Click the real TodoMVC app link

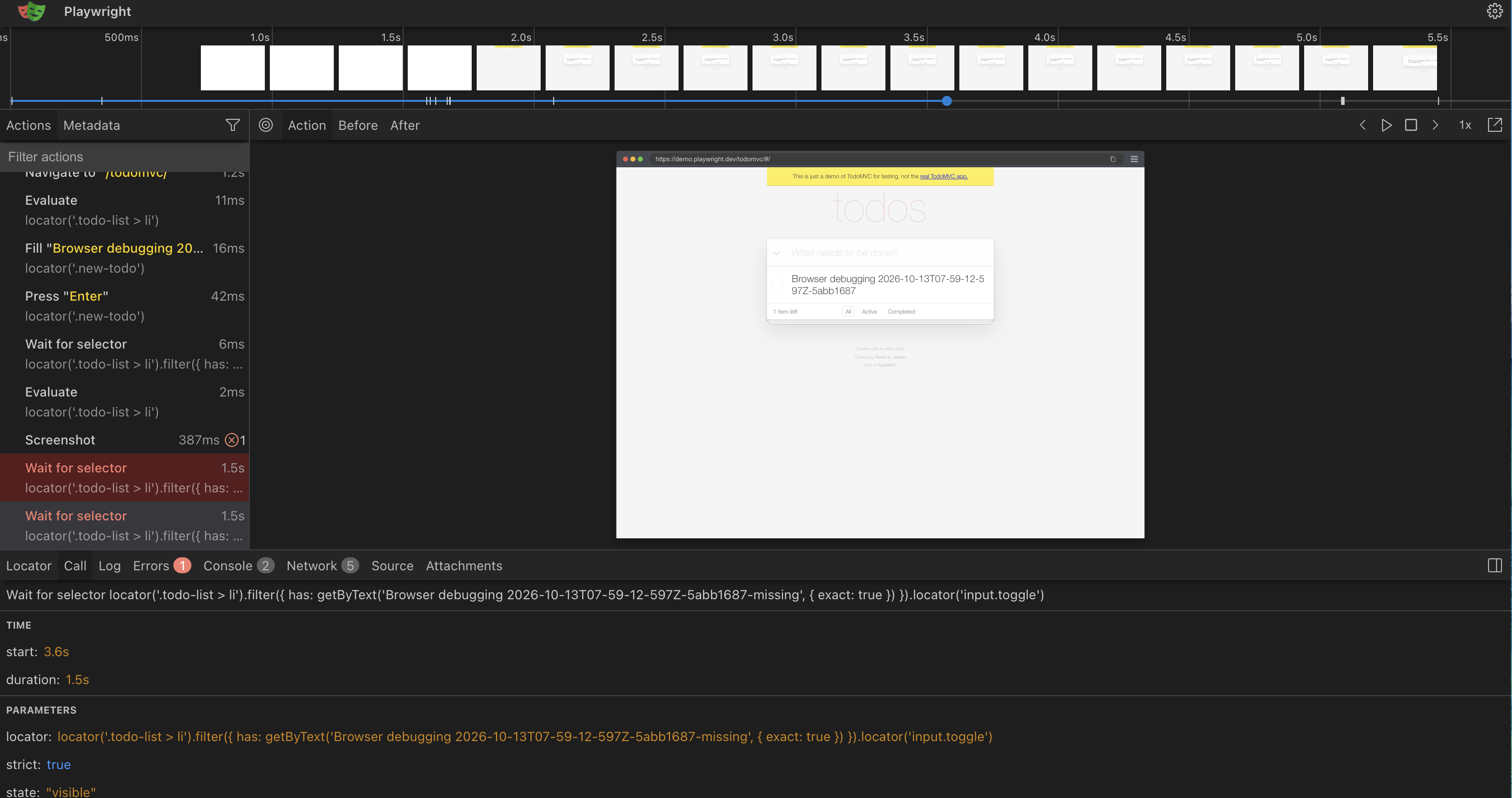943,176
